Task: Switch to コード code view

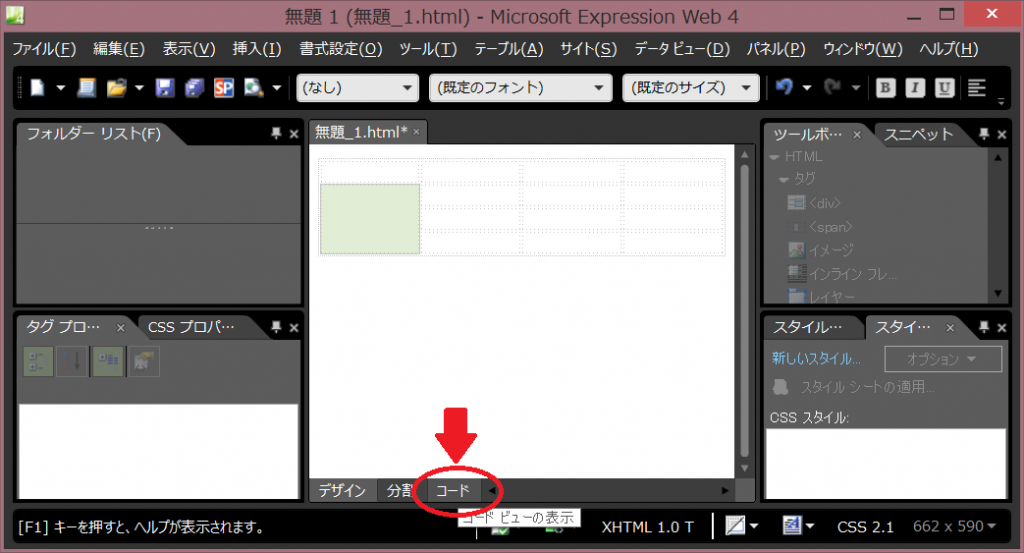Action: pyautogui.click(x=453, y=490)
